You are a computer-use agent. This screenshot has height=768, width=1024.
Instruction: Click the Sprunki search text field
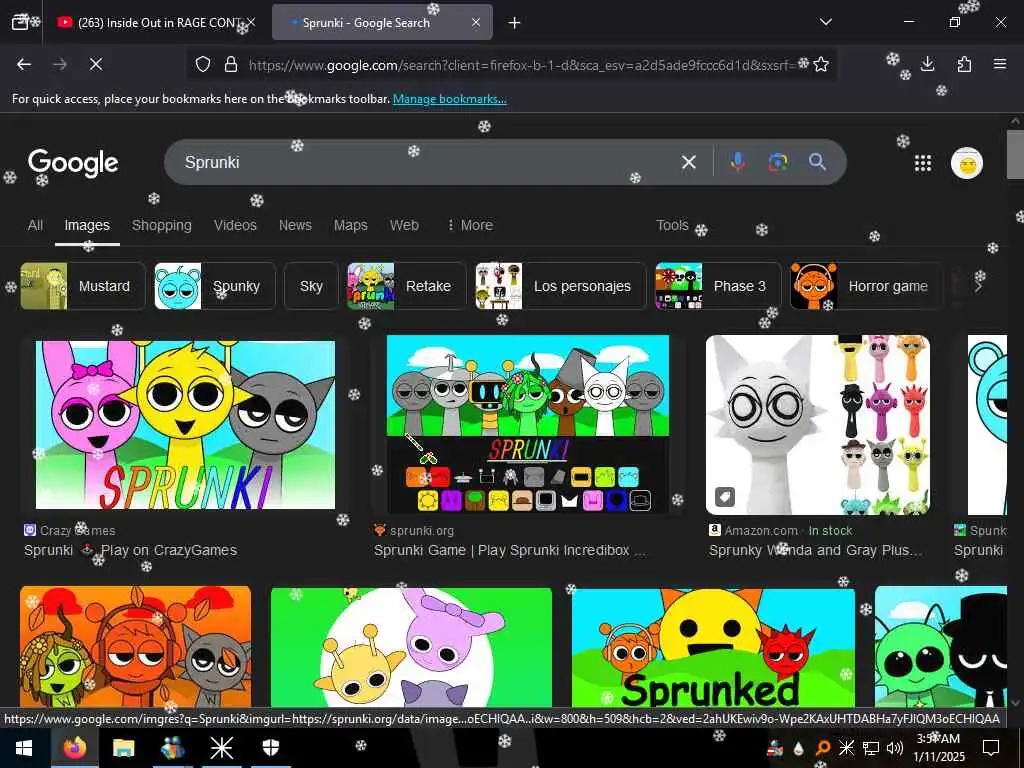(424, 162)
